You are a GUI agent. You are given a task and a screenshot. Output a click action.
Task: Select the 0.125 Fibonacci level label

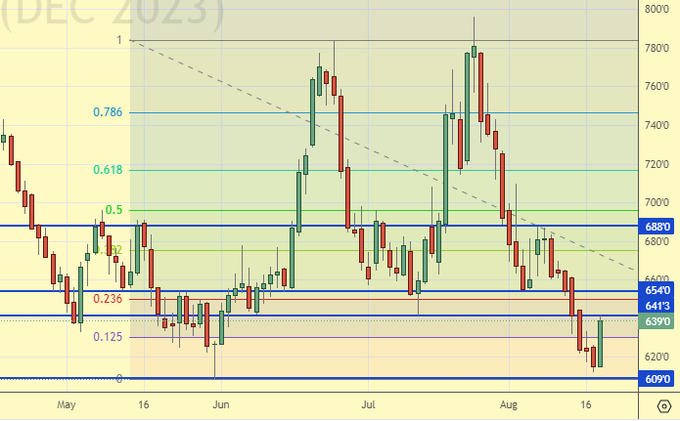coord(107,337)
